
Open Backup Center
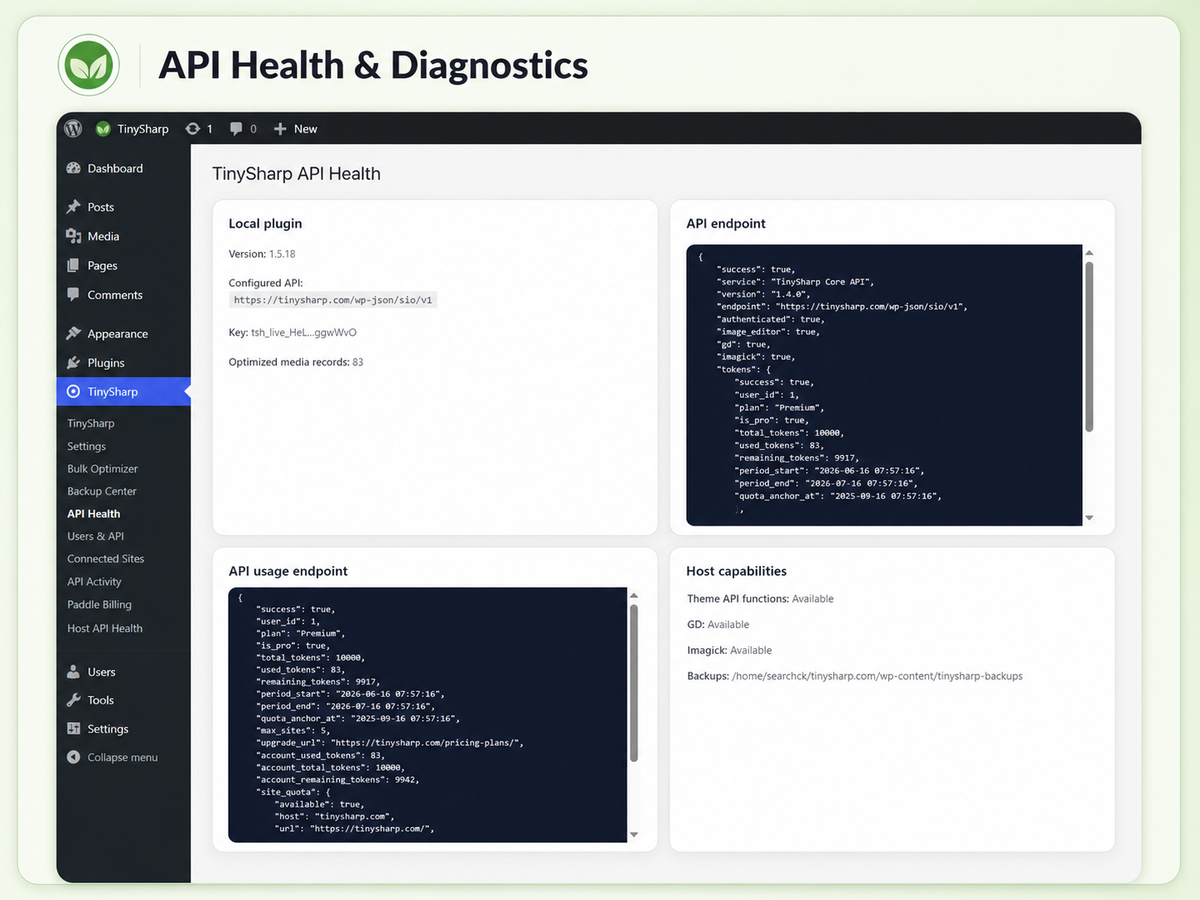[102, 492]
